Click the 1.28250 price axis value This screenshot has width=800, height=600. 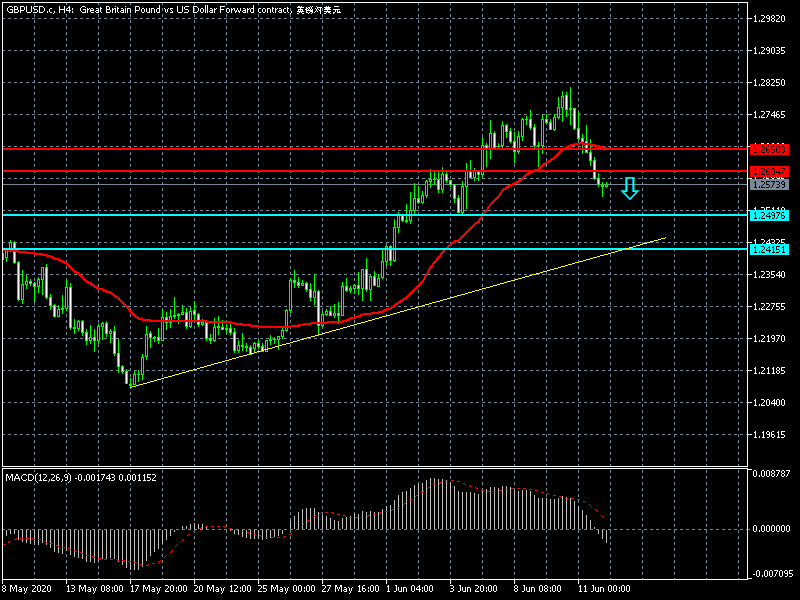click(x=769, y=83)
